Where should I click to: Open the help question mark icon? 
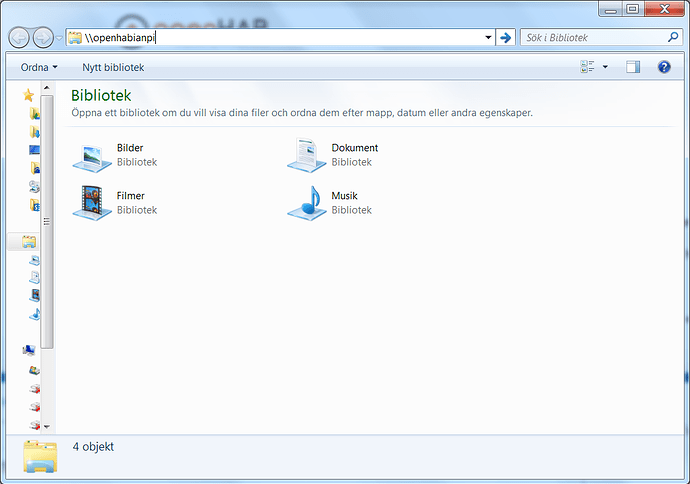[x=663, y=67]
